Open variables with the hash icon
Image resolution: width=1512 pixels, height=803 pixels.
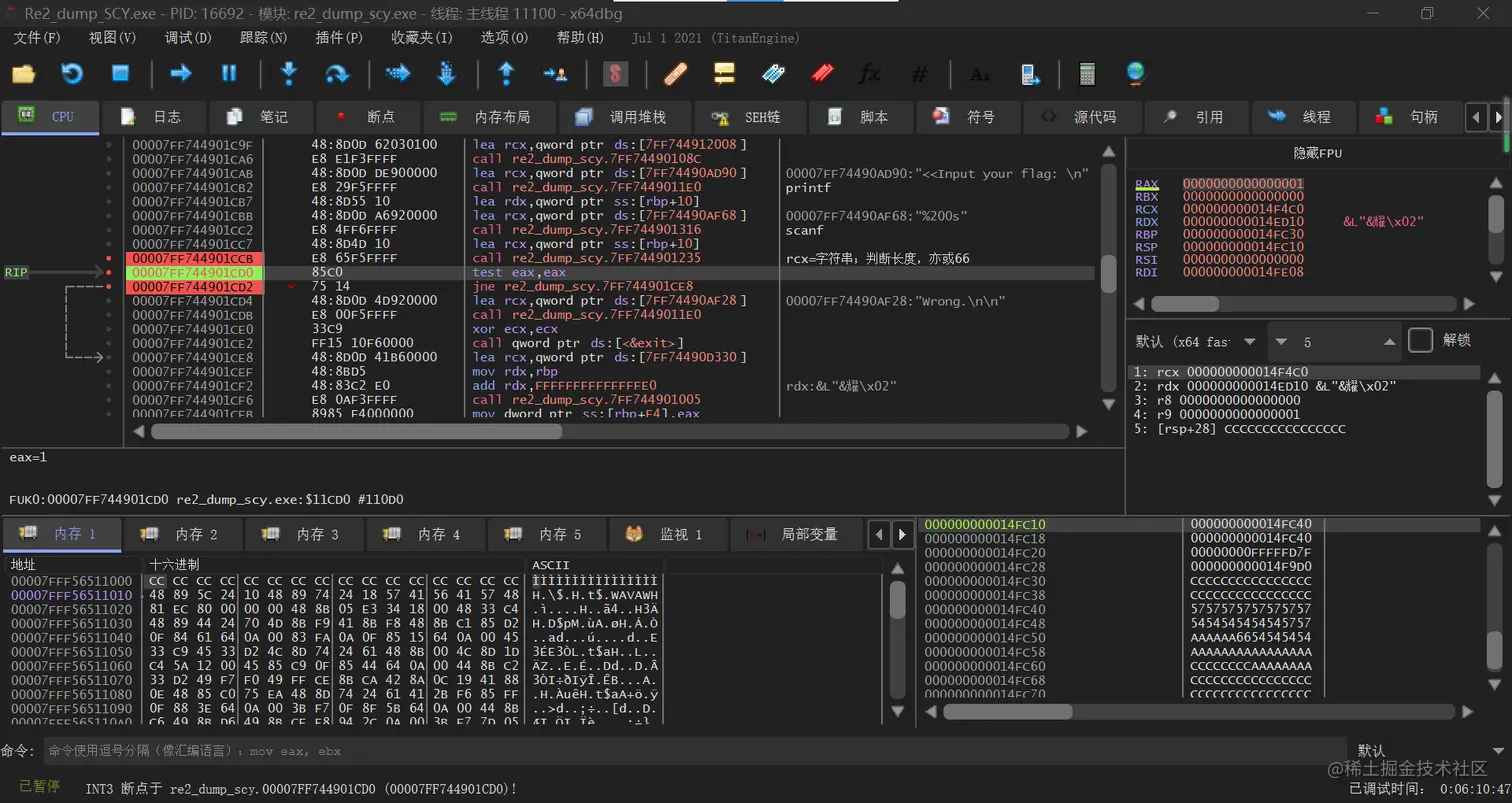click(x=920, y=74)
